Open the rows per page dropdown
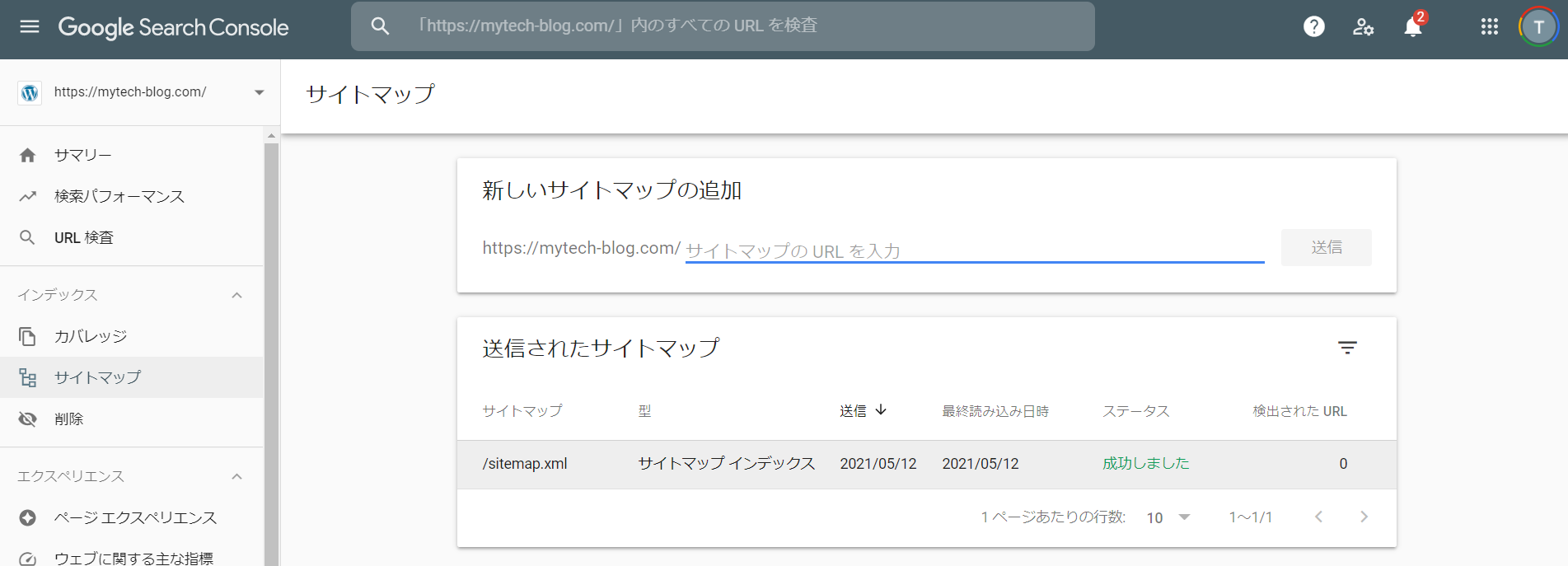The height and width of the screenshot is (566, 1568). tap(1168, 517)
